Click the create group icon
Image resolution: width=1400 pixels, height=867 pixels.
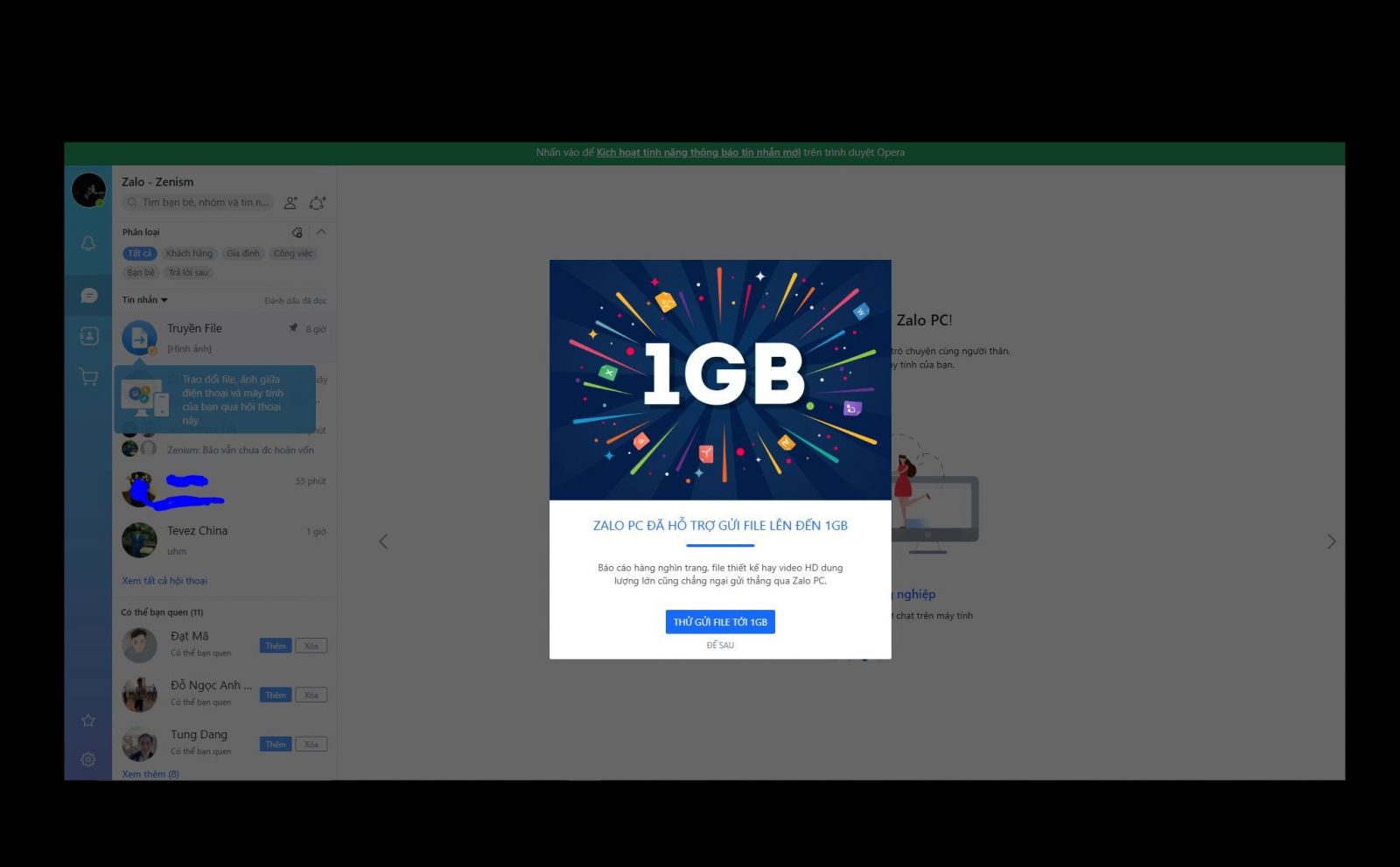(318, 202)
